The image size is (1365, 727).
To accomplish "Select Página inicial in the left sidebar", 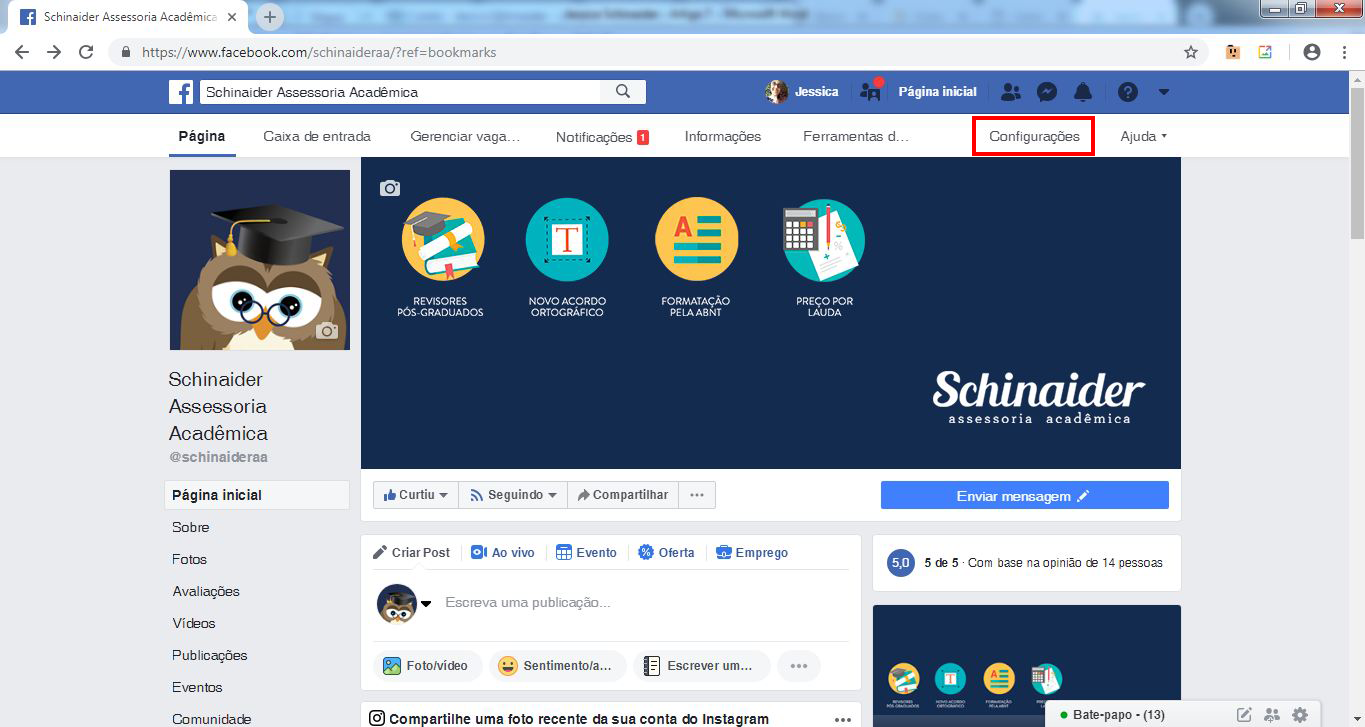I will 257,495.
